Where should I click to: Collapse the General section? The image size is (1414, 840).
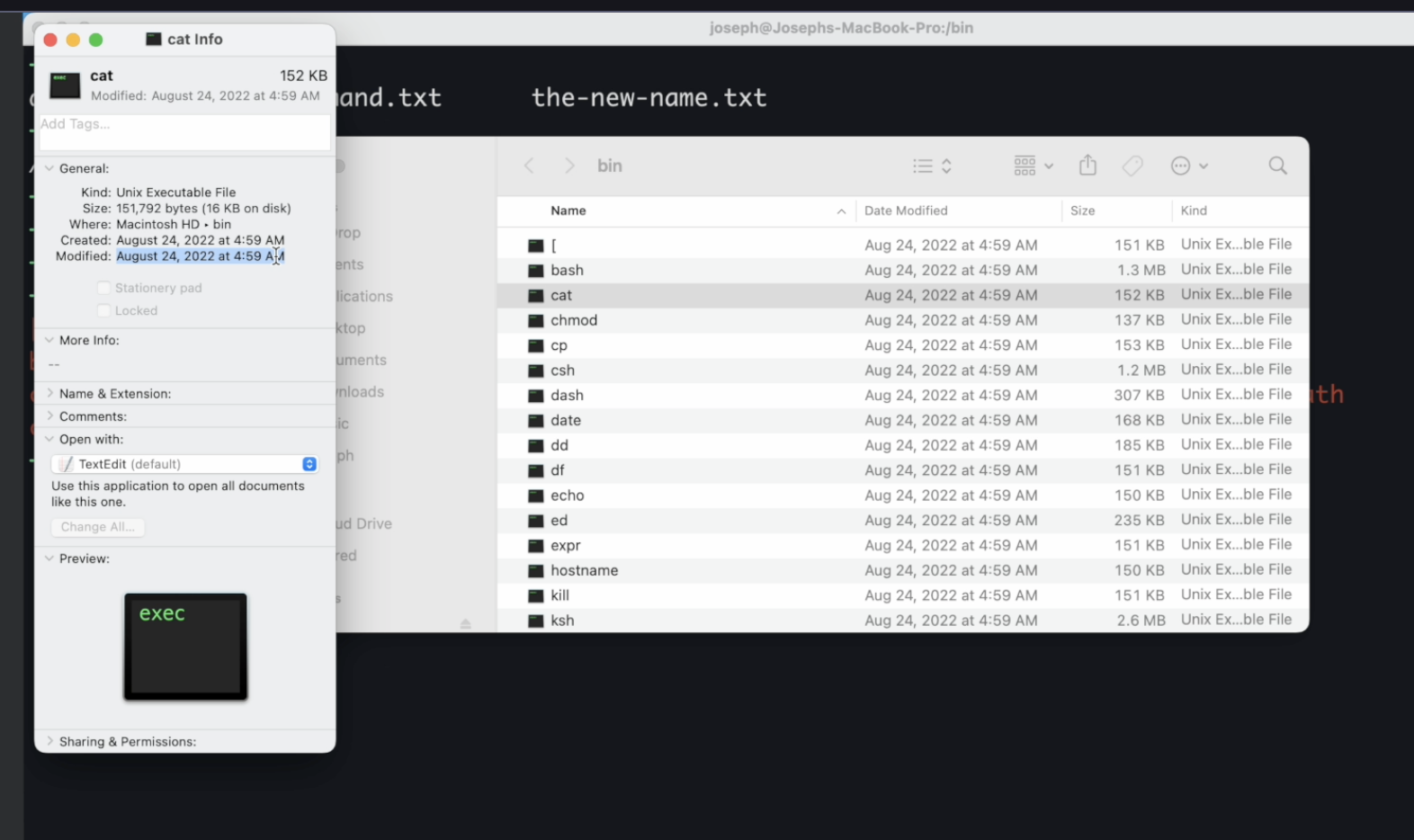49,168
